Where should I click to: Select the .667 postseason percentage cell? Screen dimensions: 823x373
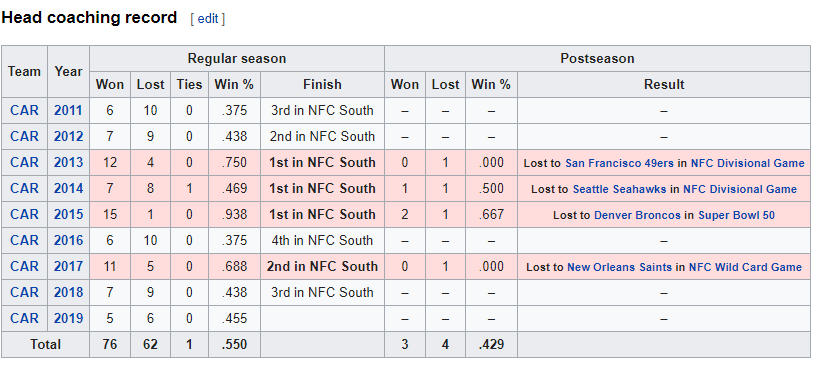coord(491,215)
